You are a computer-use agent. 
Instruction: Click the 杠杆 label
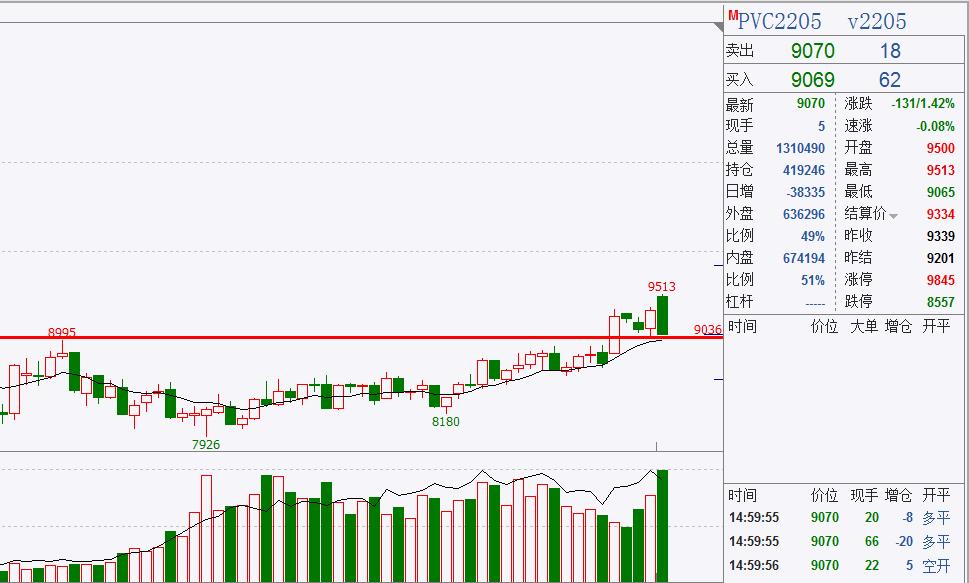click(x=739, y=302)
